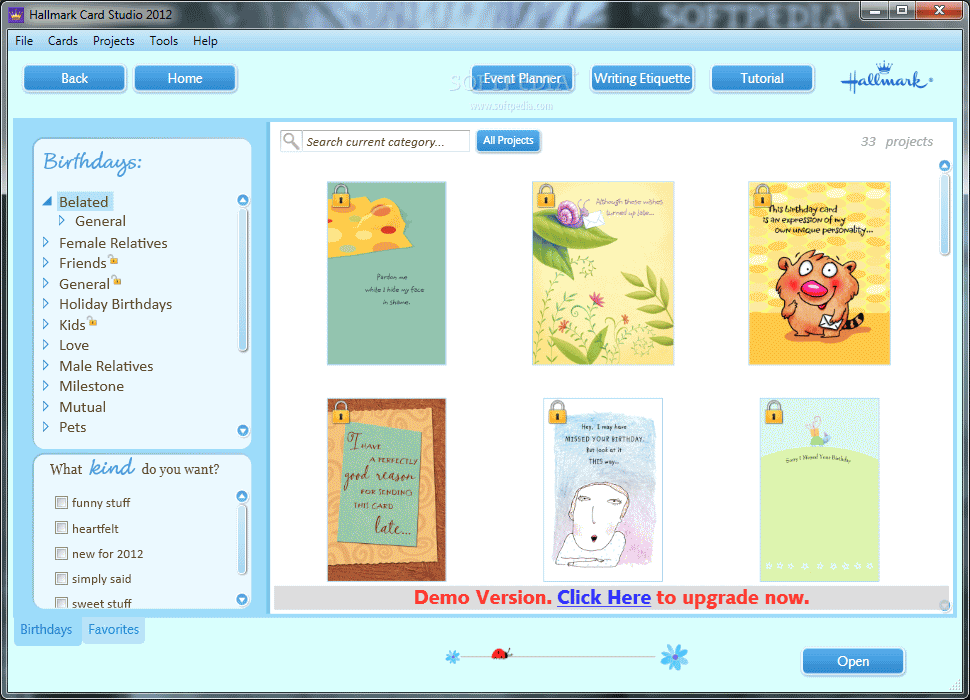Collapse the Belated category
970x700 pixels.
point(47,202)
